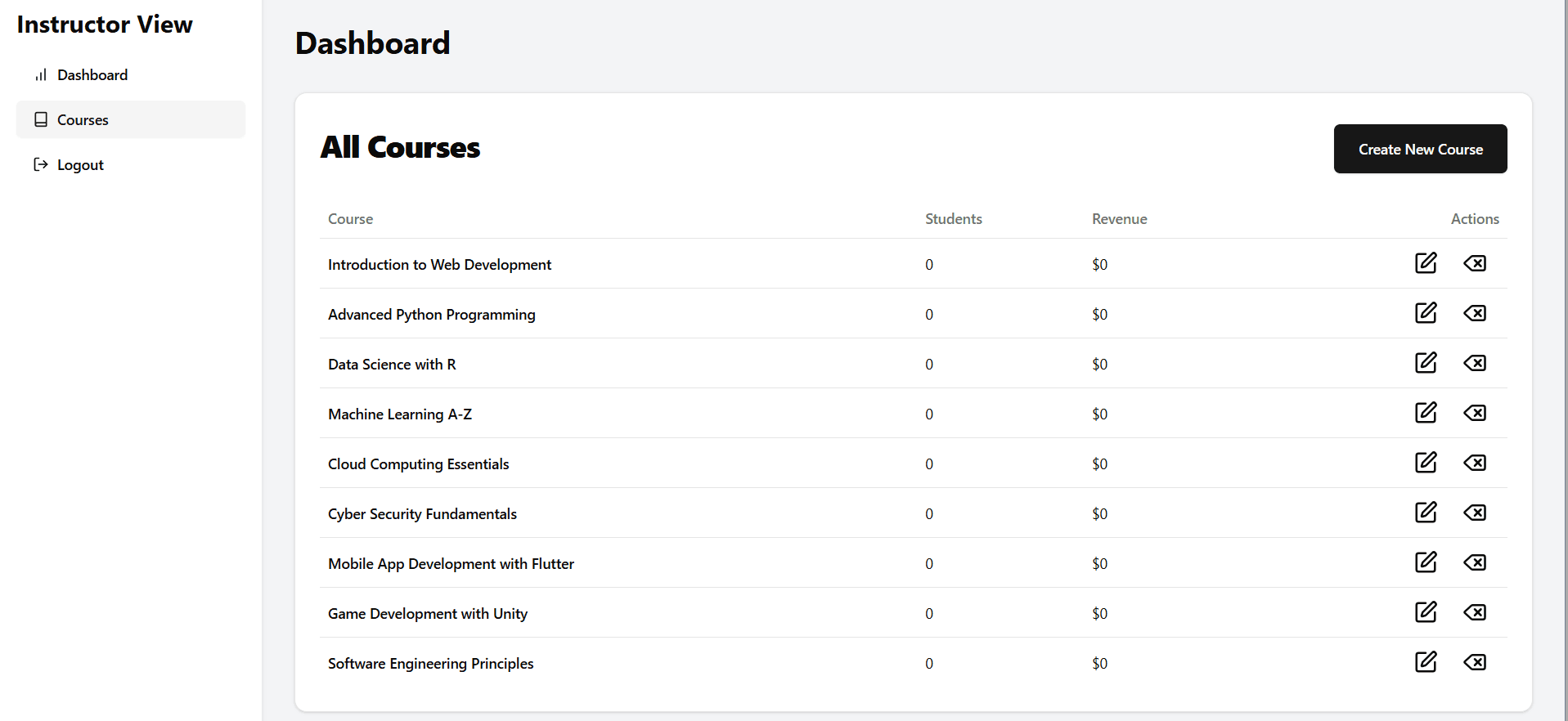
Task: Select Mobile App Development with Flutter title
Action: point(451,564)
